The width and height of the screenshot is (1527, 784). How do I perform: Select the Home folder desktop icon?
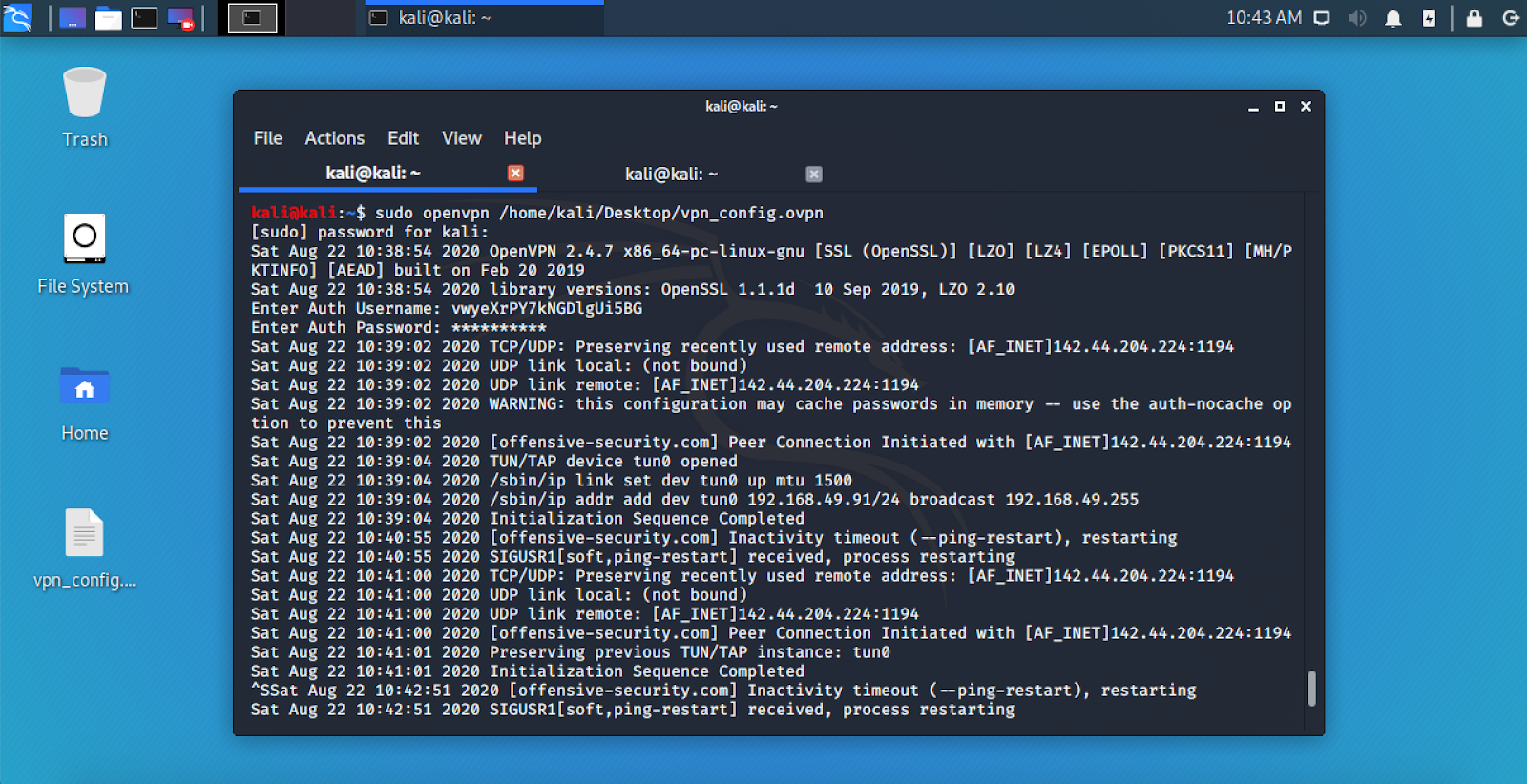pos(85,403)
